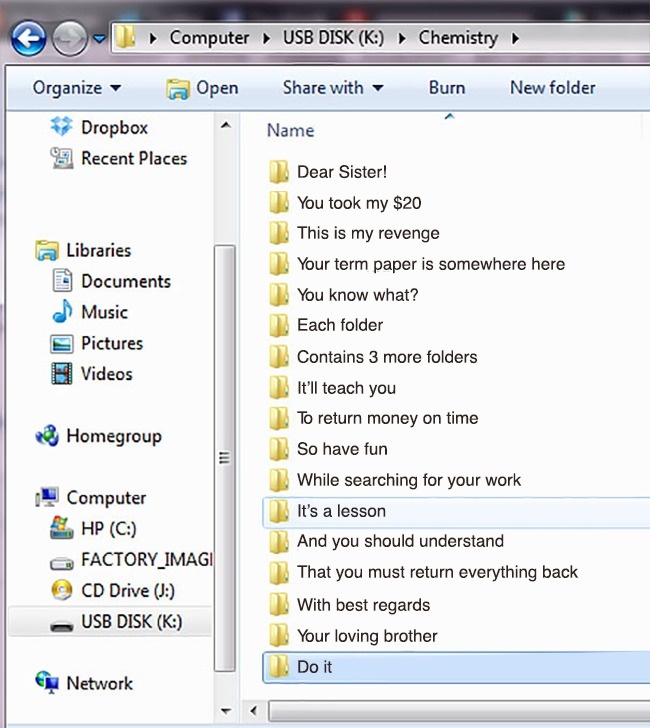This screenshot has width=650, height=728.
Task: Open the Videos library icon
Action: click(x=62, y=374)
